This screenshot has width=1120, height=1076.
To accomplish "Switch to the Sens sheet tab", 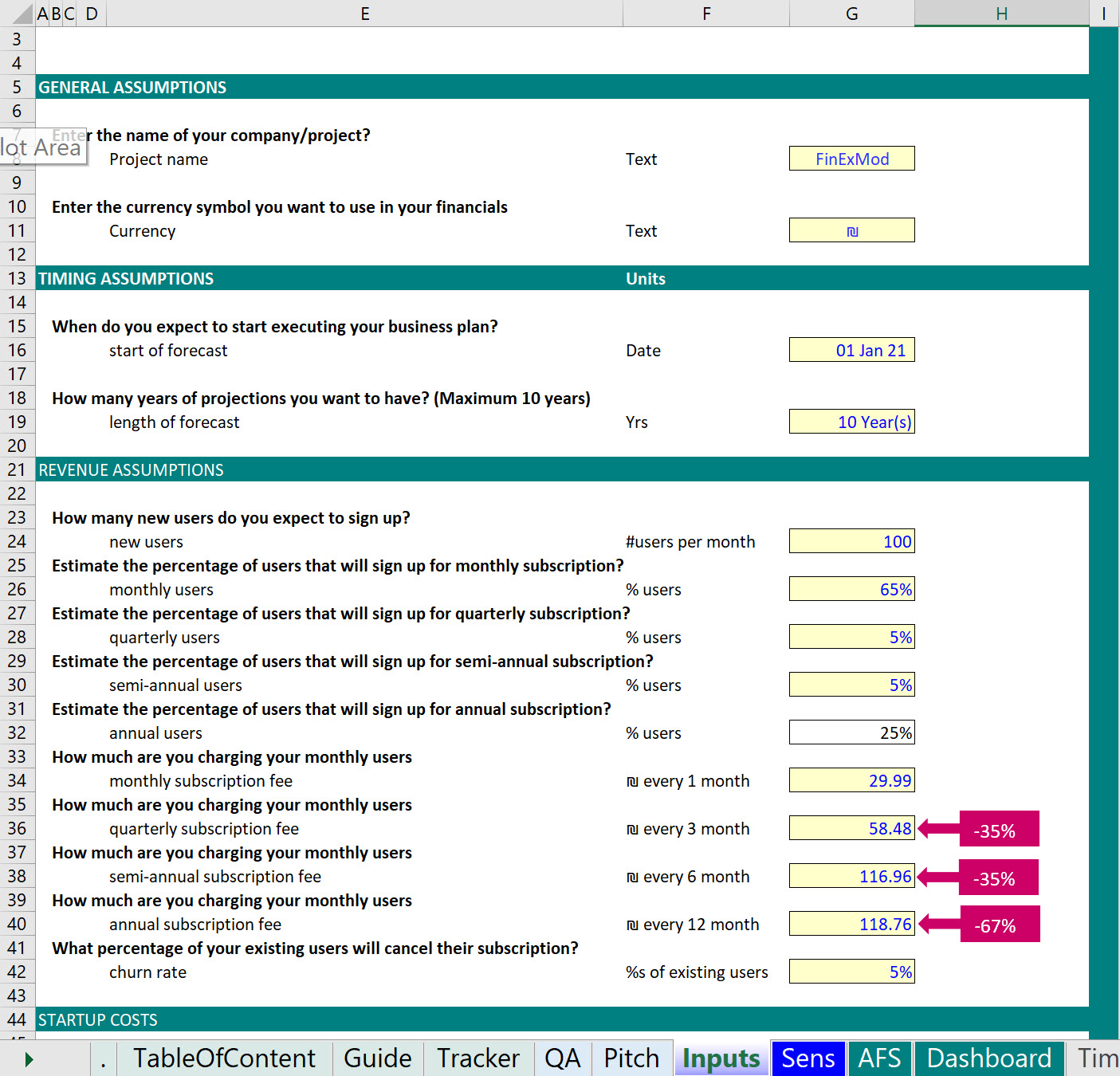I will click(x=808, y=1058).
